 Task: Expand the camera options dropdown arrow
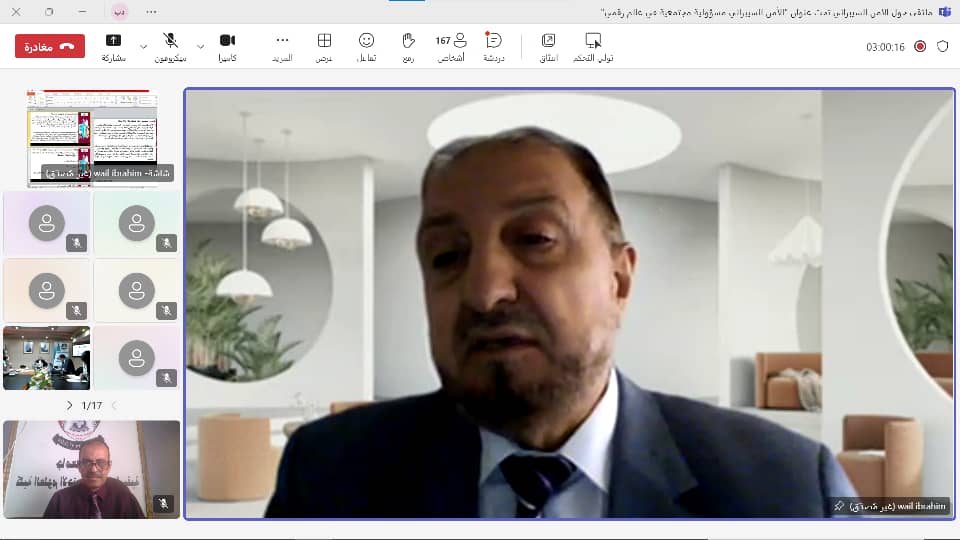tap(200, 46)
